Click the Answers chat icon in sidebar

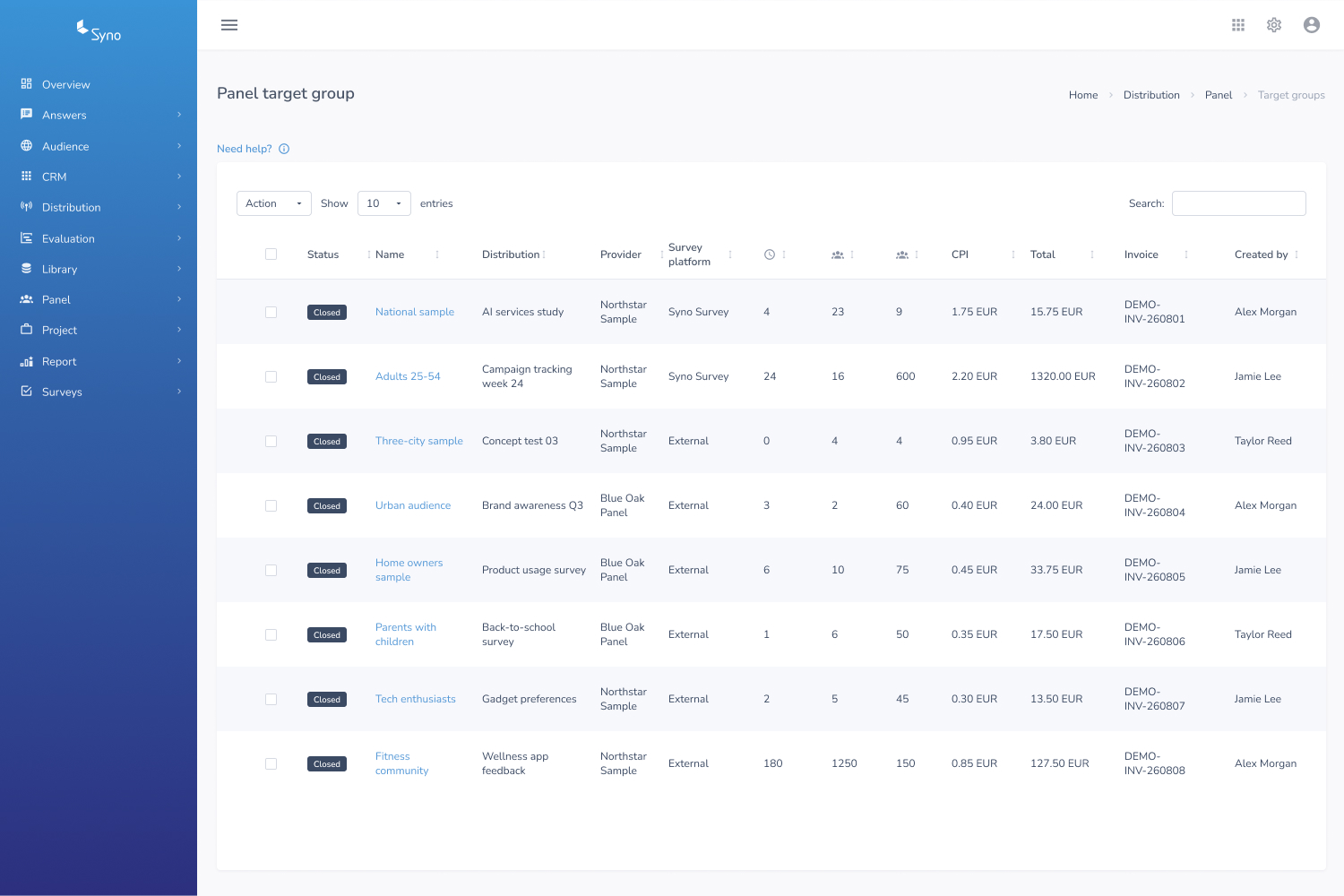(27, 115)
